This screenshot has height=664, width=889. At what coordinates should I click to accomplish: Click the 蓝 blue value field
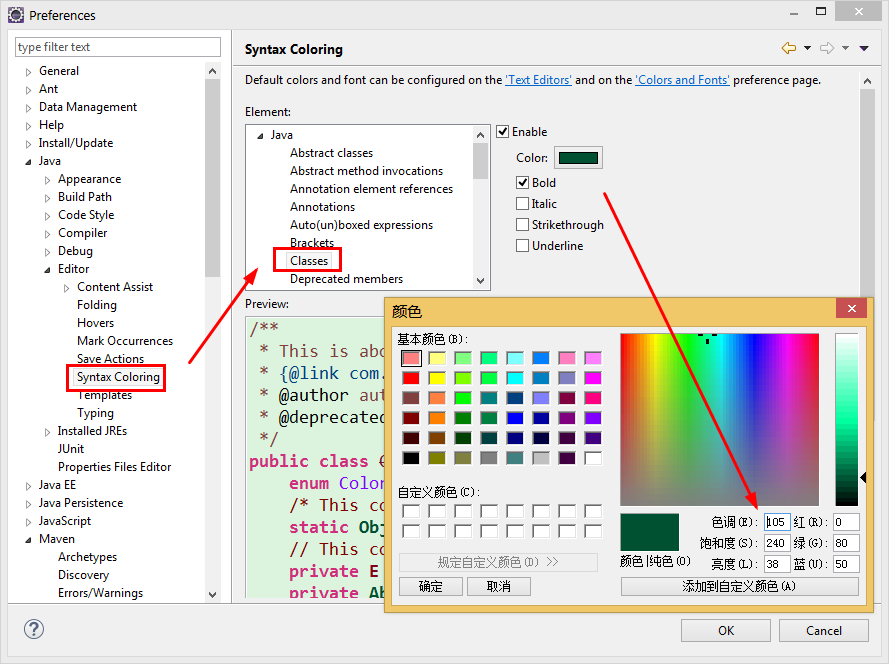click(846, 564)
